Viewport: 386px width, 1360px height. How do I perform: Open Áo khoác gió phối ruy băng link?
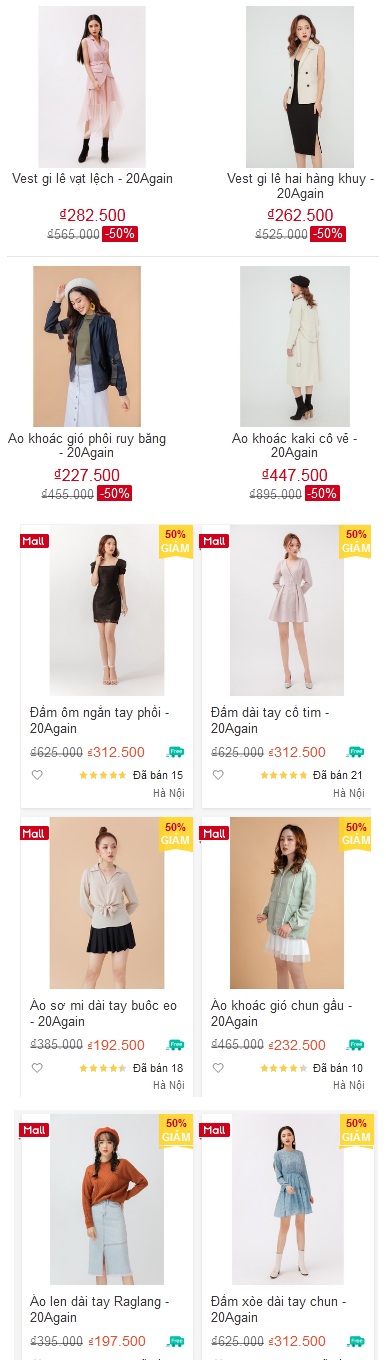pos(87,446)
